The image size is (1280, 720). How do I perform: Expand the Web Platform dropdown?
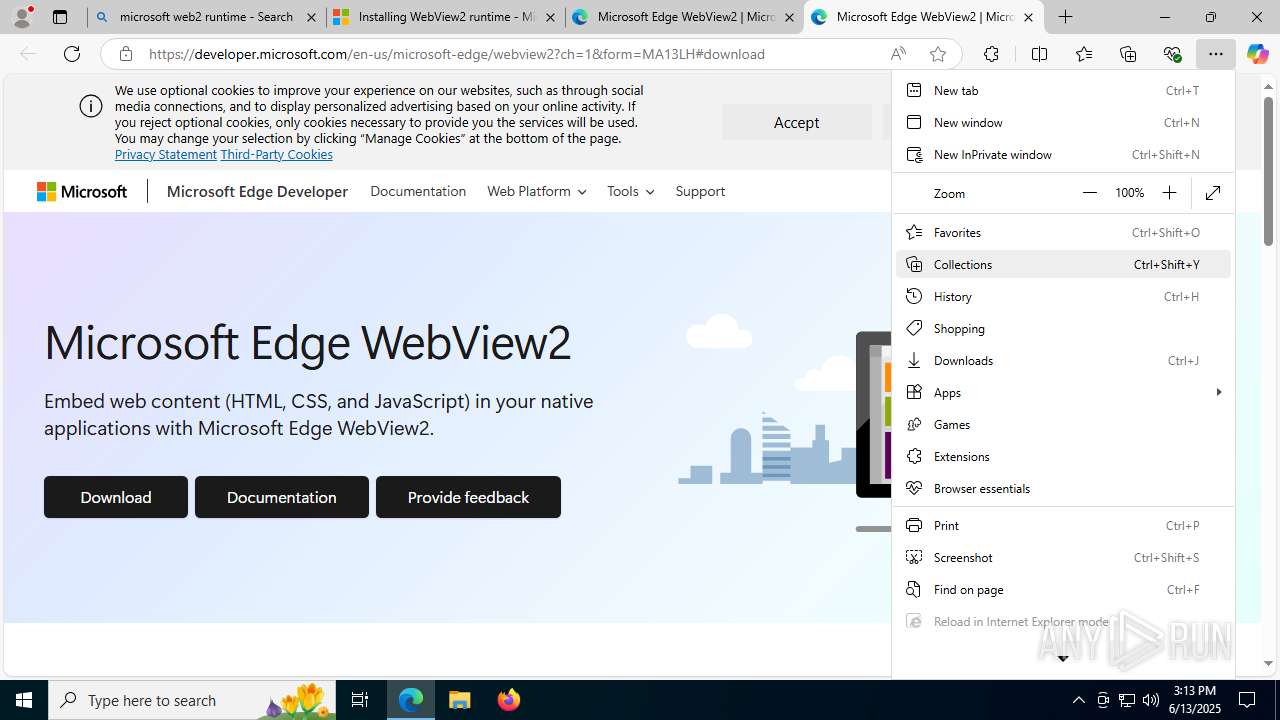point(536,191)
